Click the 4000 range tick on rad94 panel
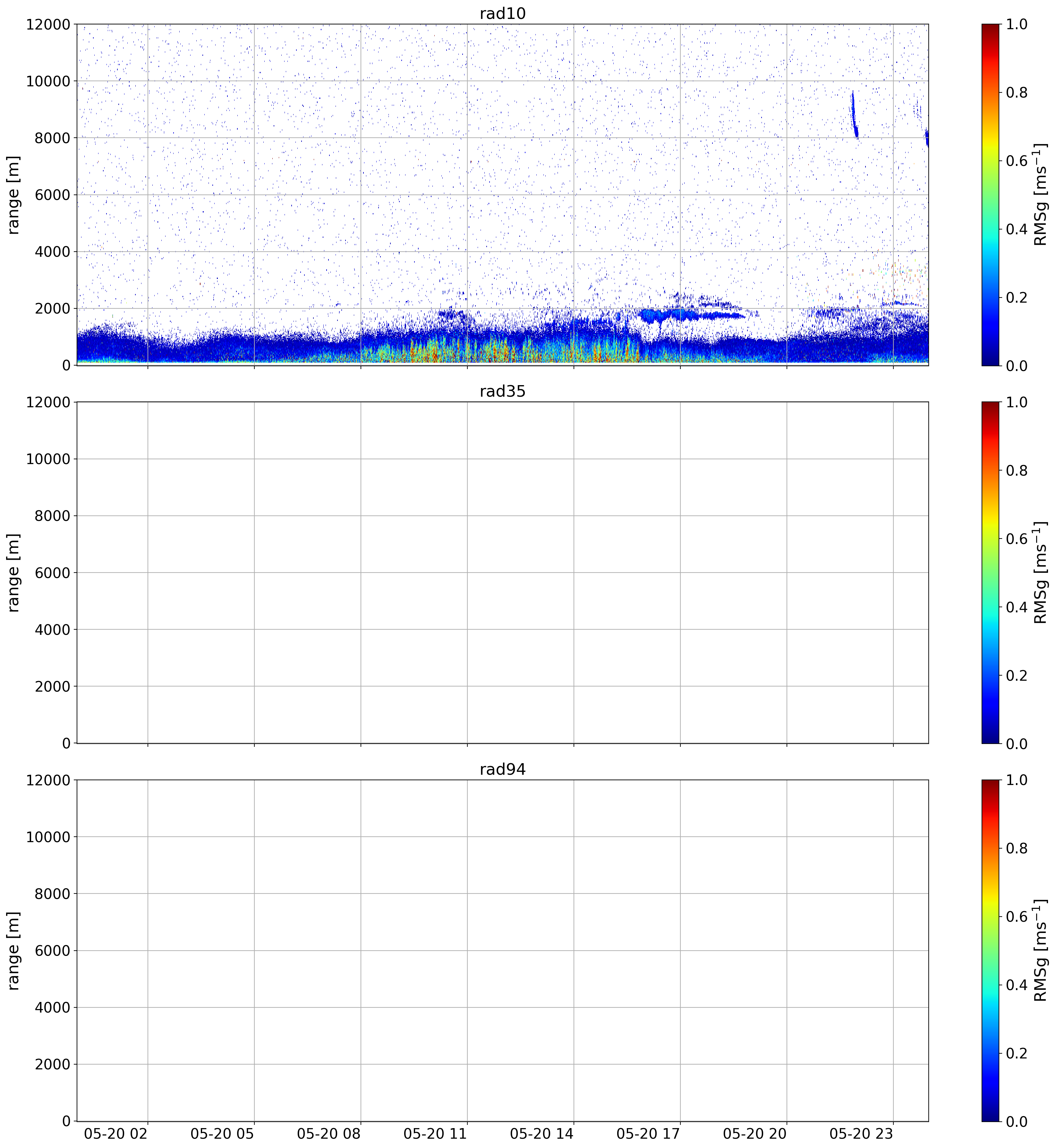 [52, 1008]
